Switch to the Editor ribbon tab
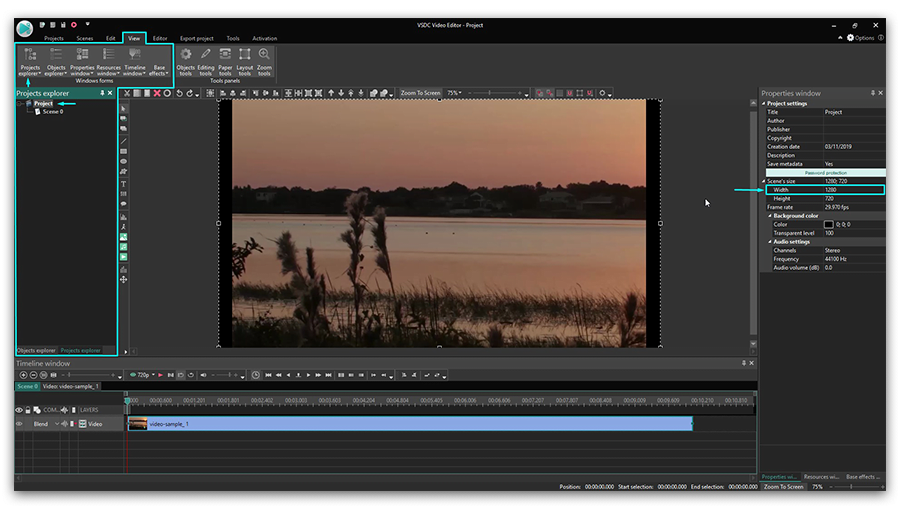Viewport: 900px width, 510px height. 160,38
